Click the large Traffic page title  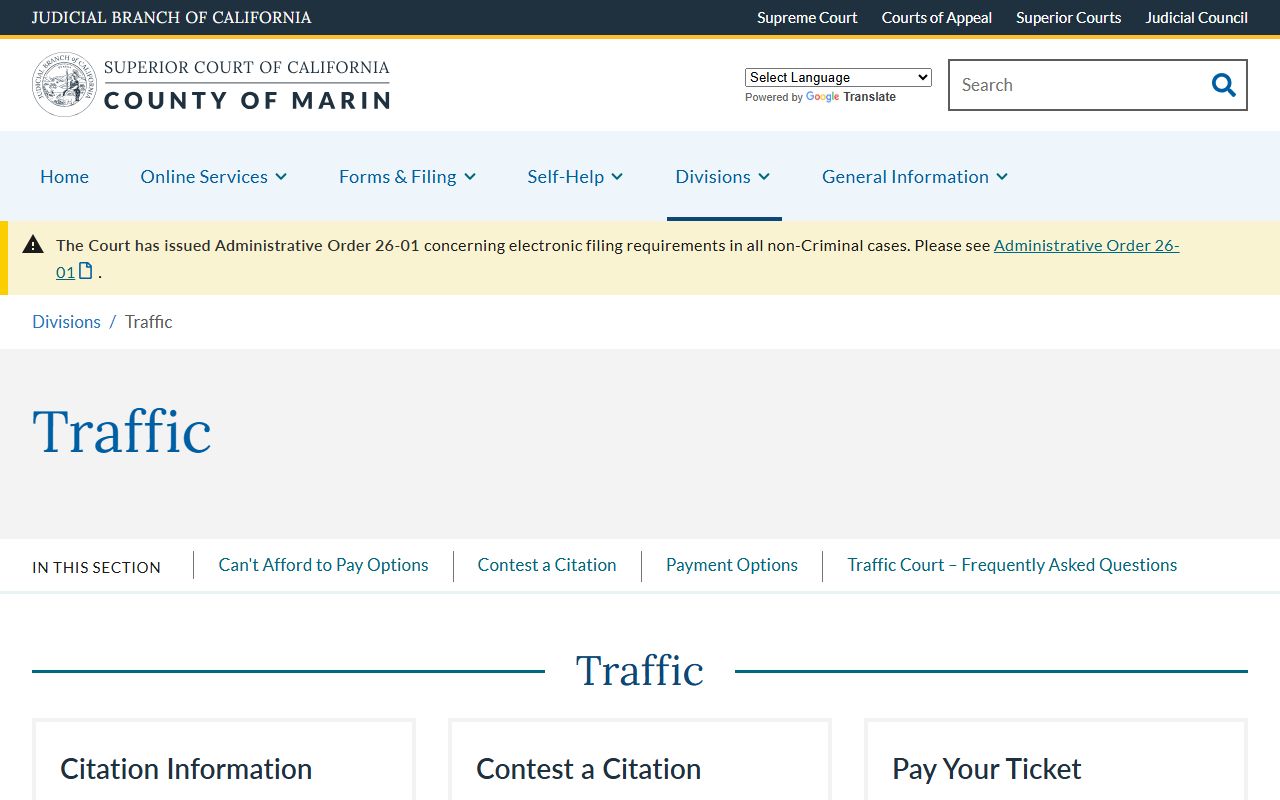pos(122,432)
